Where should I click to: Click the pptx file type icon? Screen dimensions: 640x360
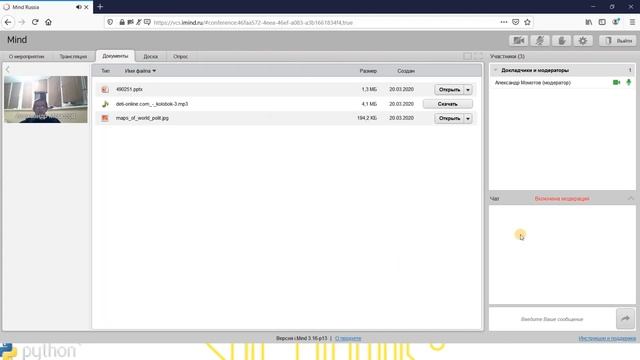pos(105,89)
